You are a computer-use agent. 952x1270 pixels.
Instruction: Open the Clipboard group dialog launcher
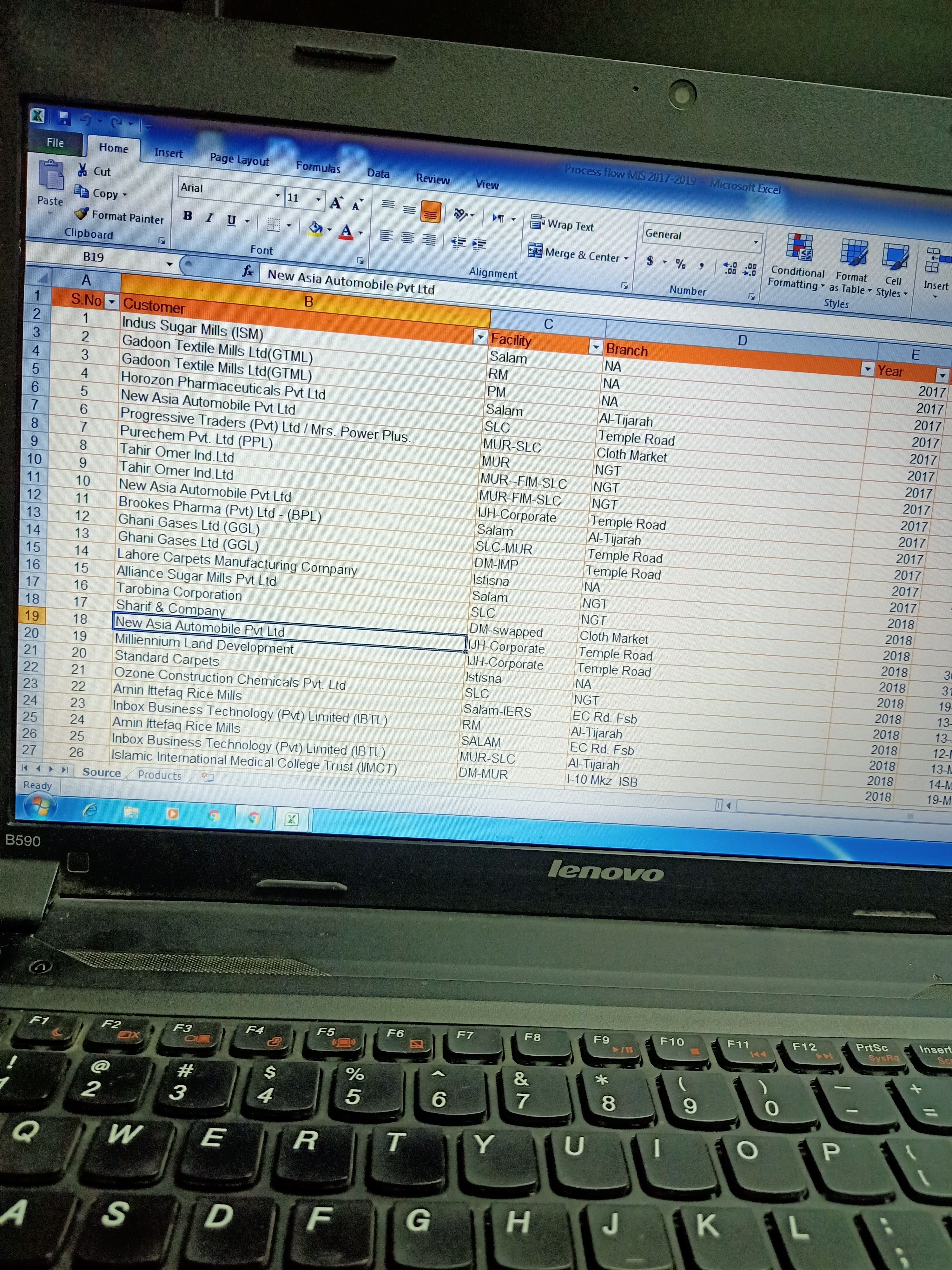point(162,241)
